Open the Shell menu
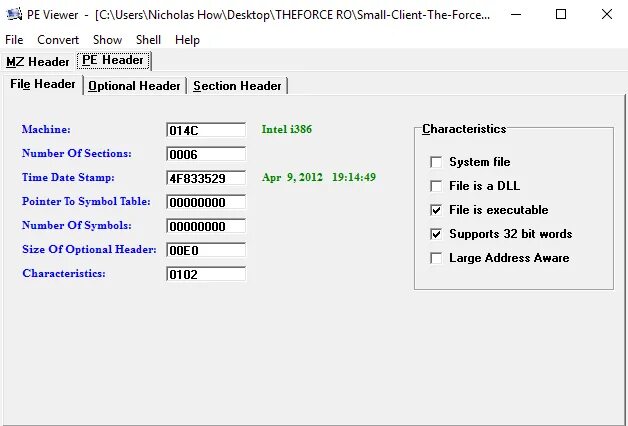This screenshot has height=426, width=628. click(148, 40)
